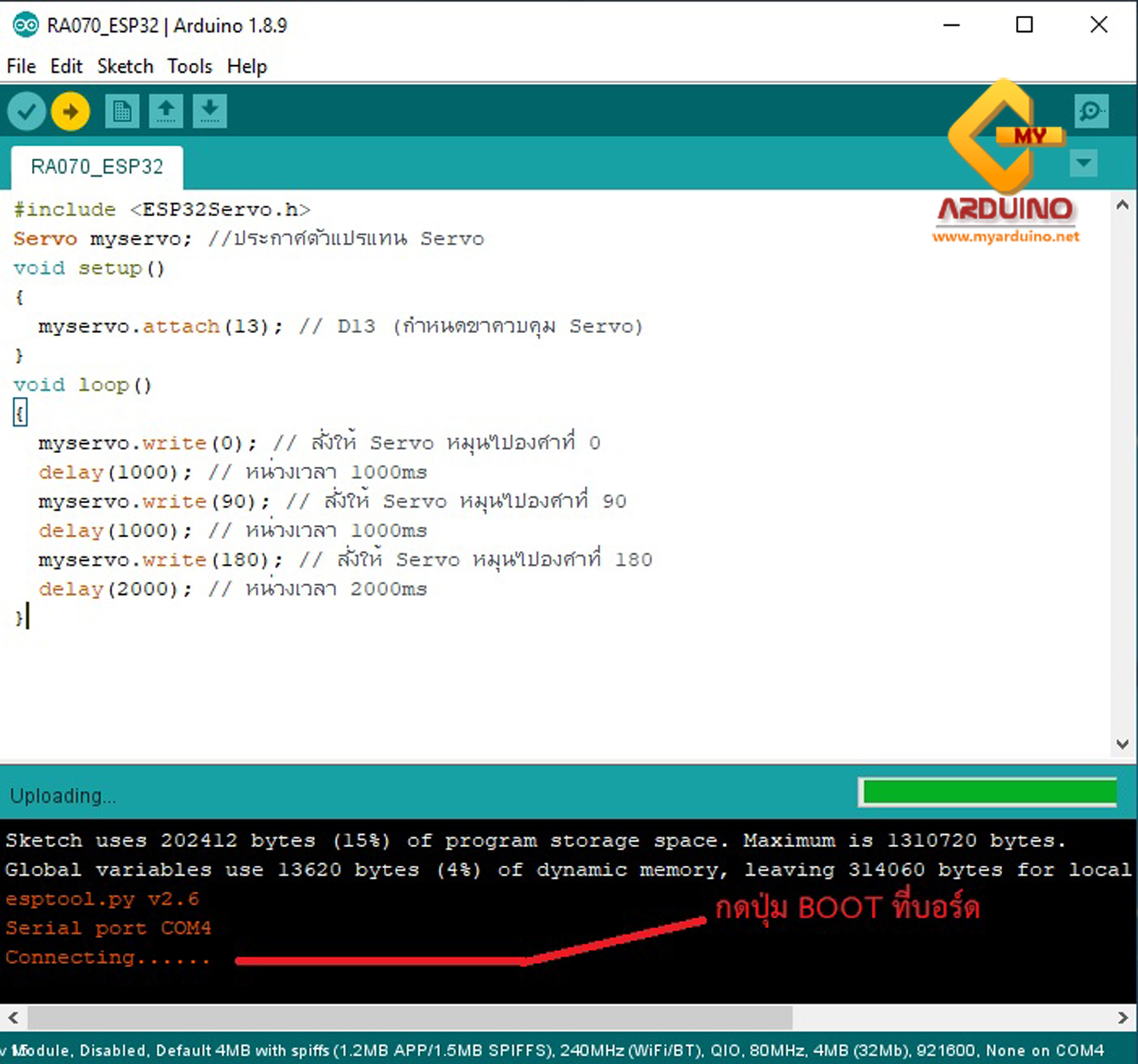The height and width of the screenshot is (1064, 1138).
Task: Click the upload progress bar
Action: pyautogui.click(x=986, y=792)
